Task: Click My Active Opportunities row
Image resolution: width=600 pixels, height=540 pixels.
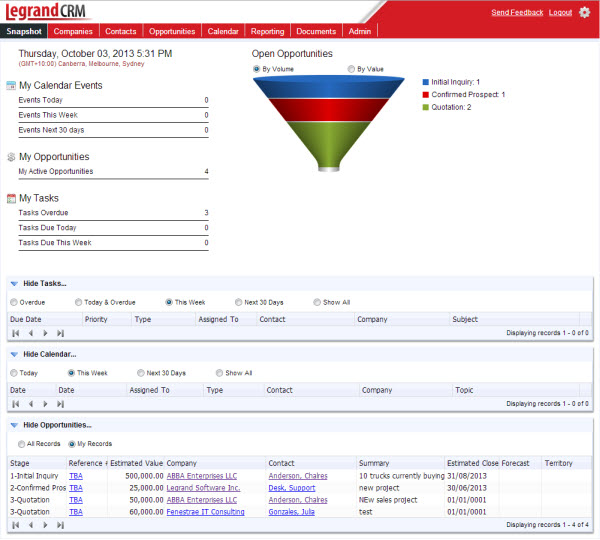Action: click(113, 171)
